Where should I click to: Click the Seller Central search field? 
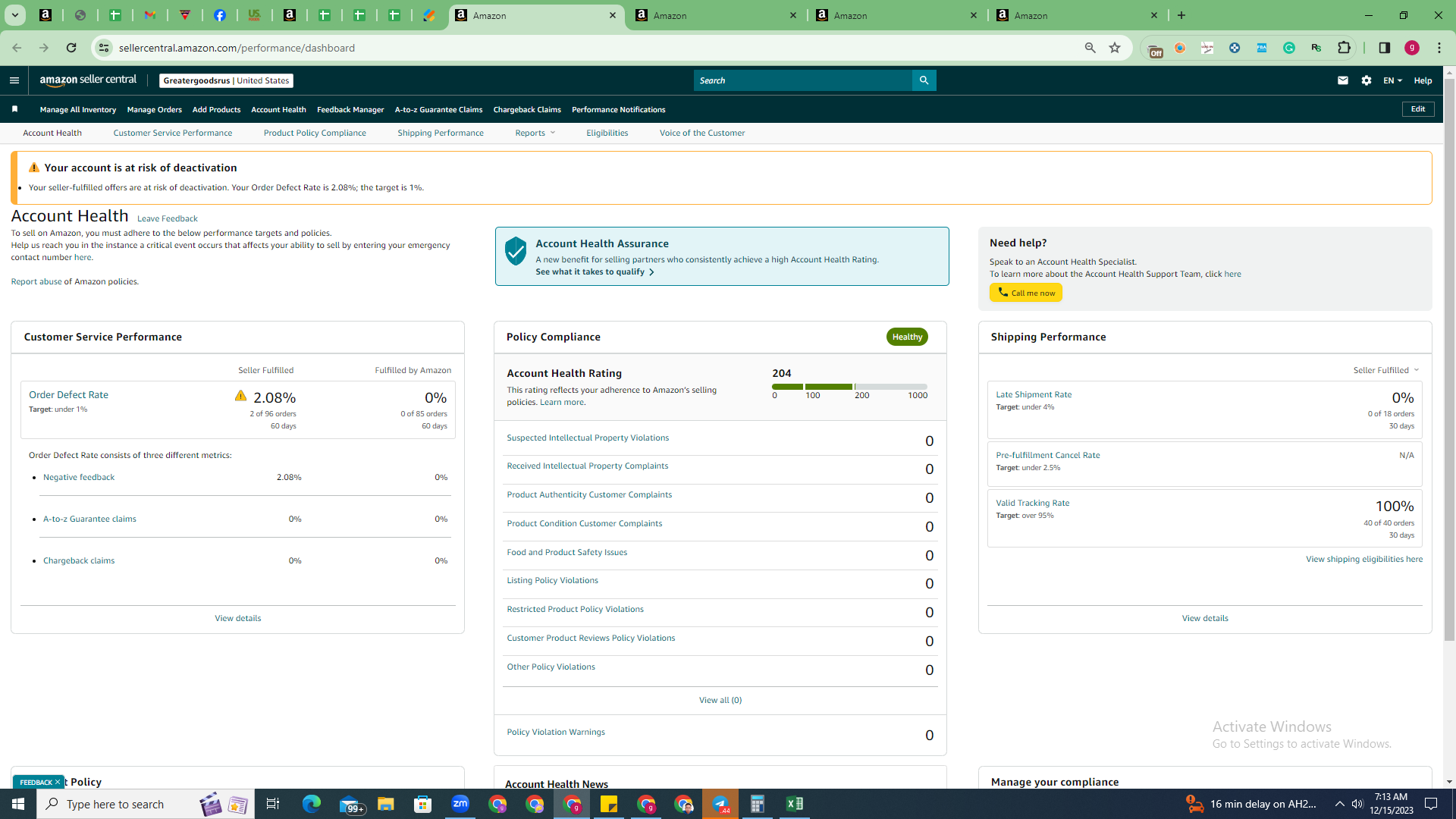click(803, 80)
